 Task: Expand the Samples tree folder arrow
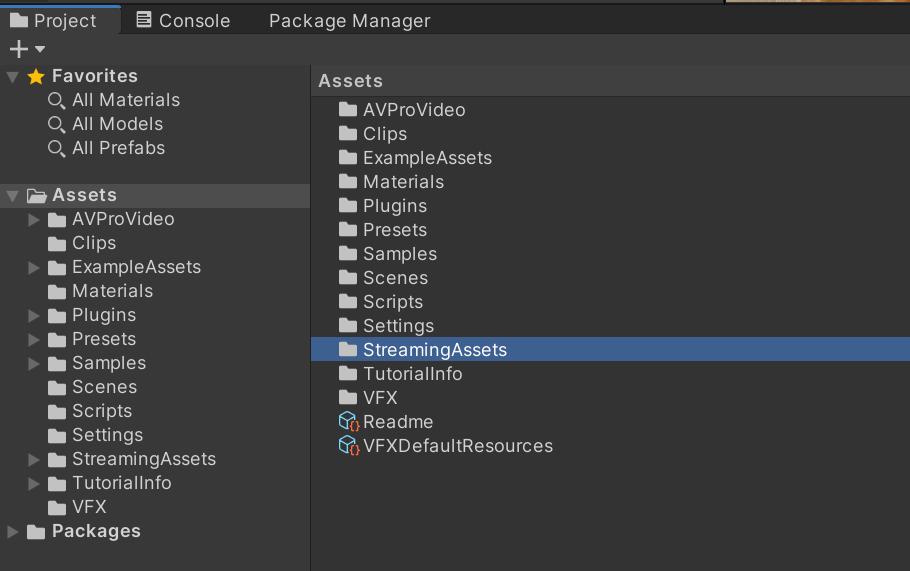click(34, 364)
